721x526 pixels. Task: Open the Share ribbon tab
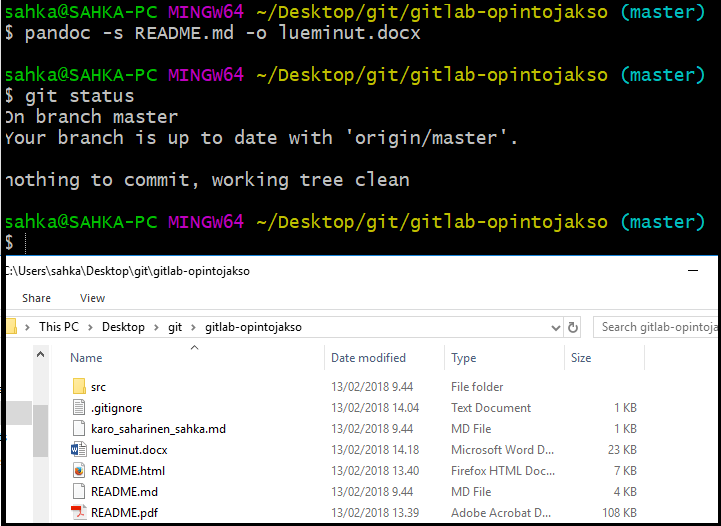coord(36,298)
